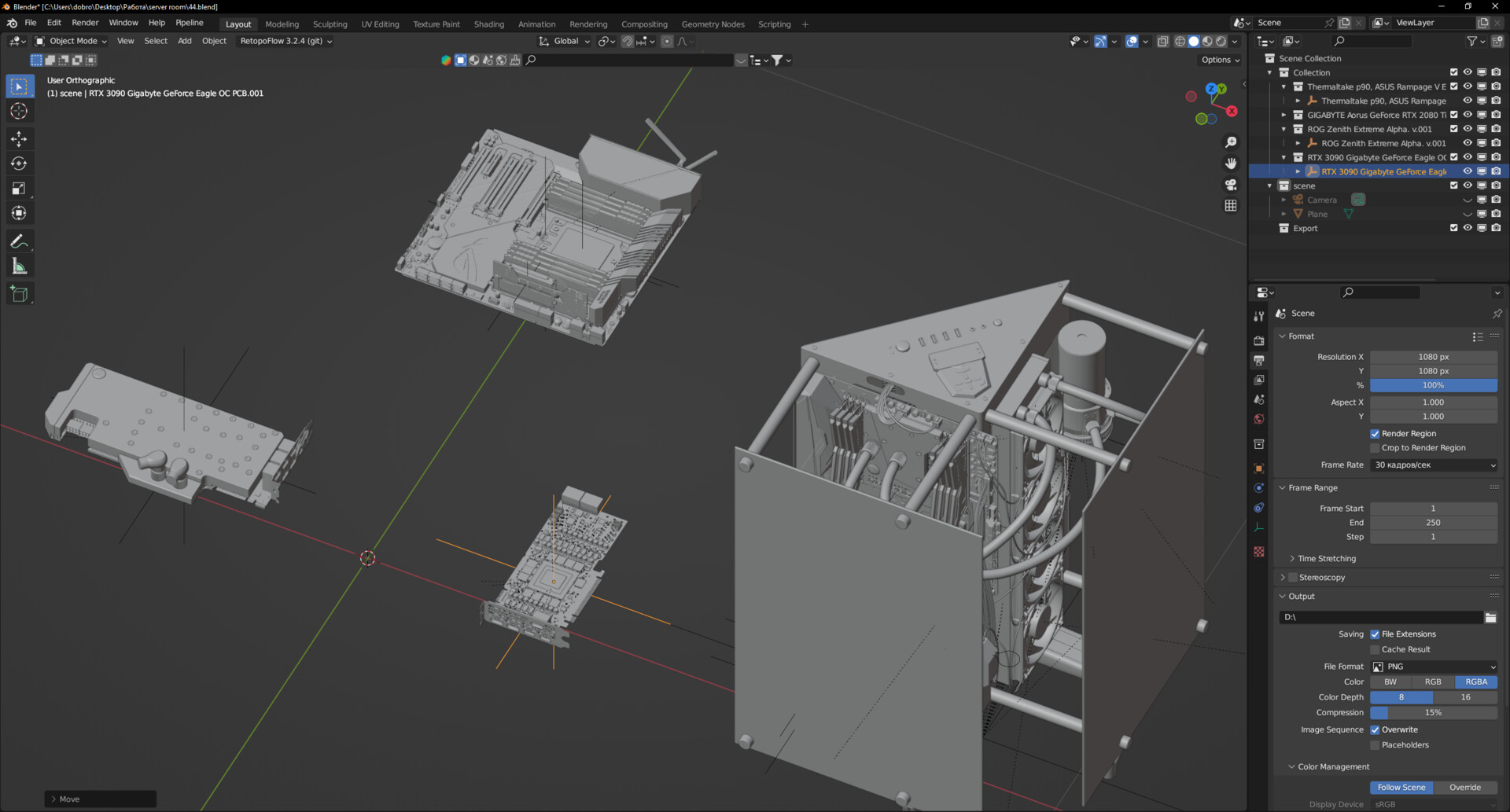Screen dimensions: 1510x812
Task: Select the Move tool in the toolbar
Action: tap(19, 138)
